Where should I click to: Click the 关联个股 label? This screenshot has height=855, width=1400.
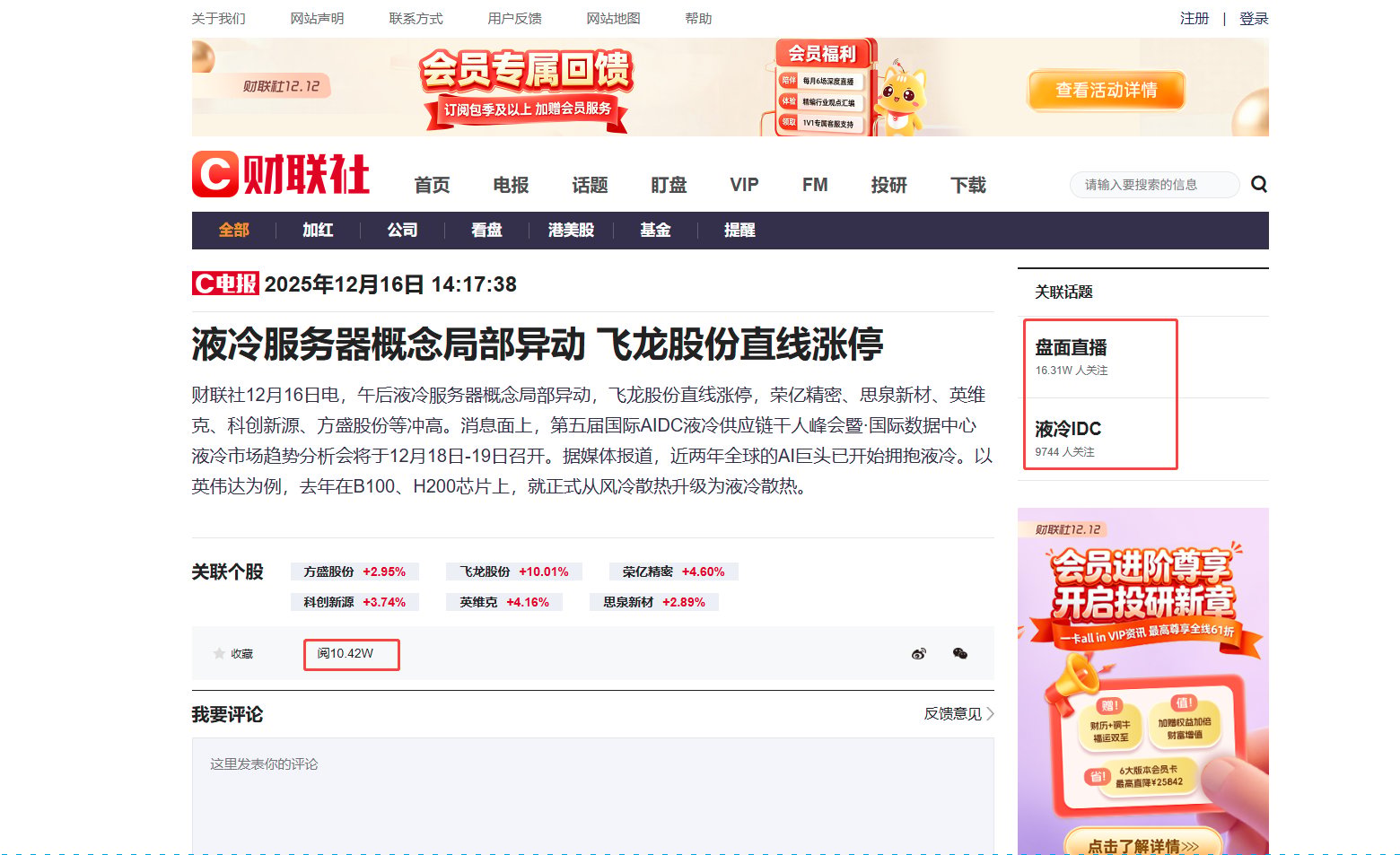tap(227, 572)
